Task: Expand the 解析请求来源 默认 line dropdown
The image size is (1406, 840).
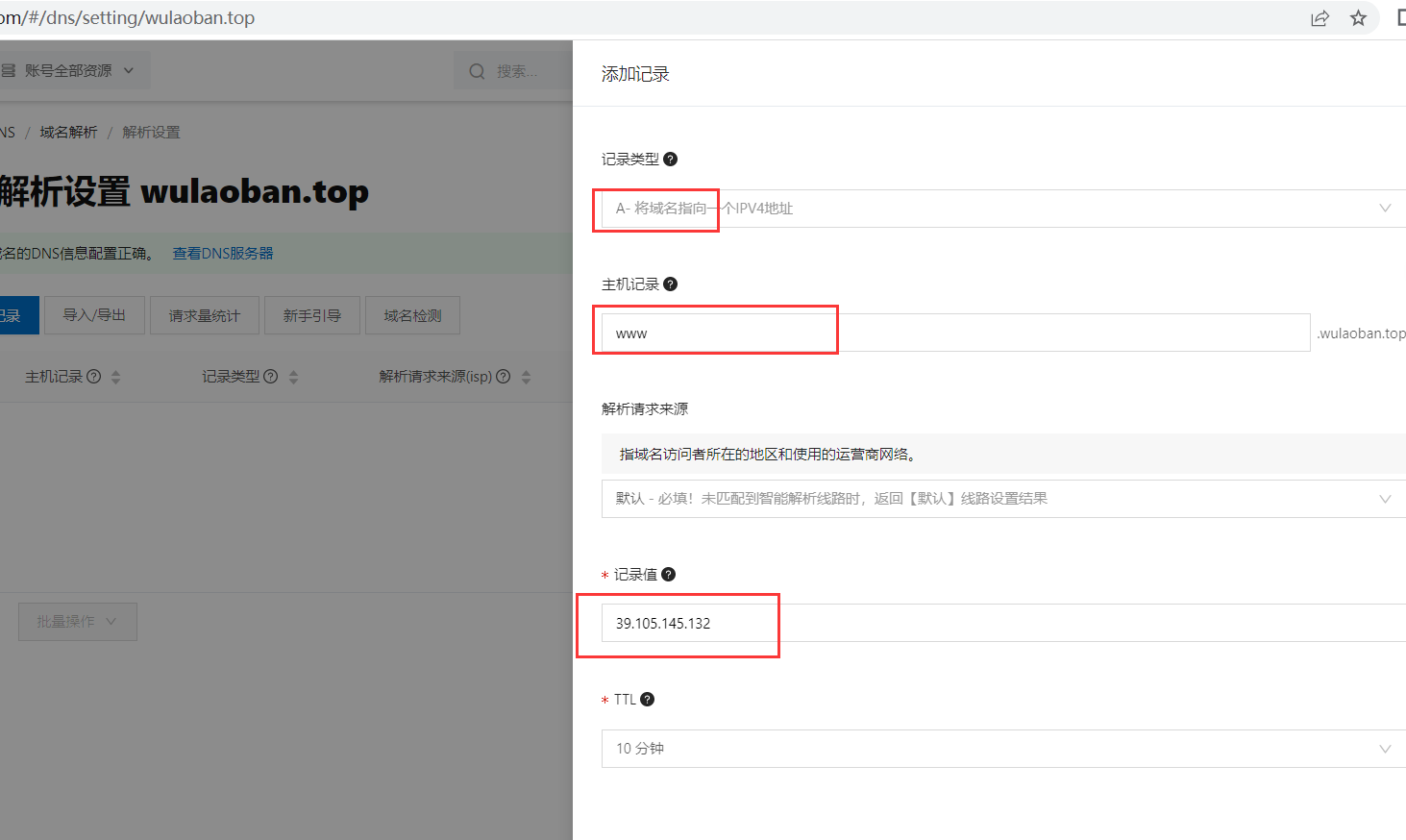Action: click(999, 499)
